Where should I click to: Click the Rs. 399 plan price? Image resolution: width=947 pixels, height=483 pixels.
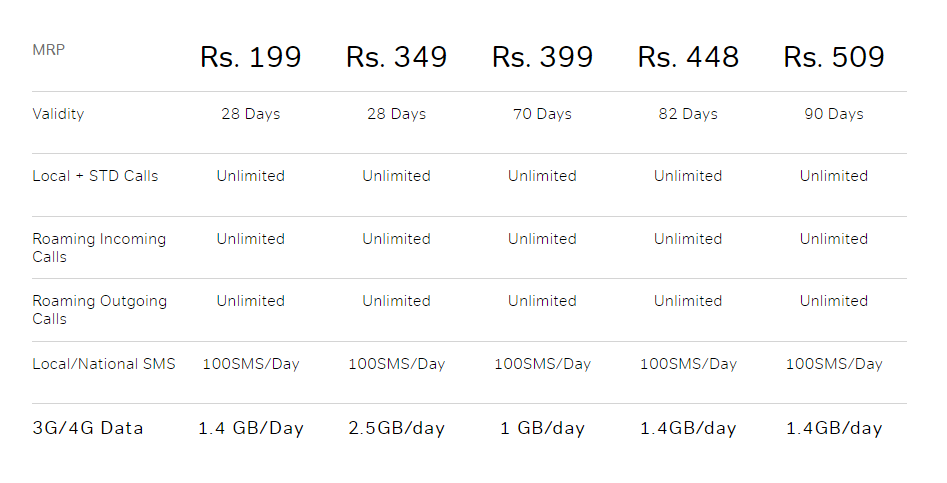click(x=542, y=57)
